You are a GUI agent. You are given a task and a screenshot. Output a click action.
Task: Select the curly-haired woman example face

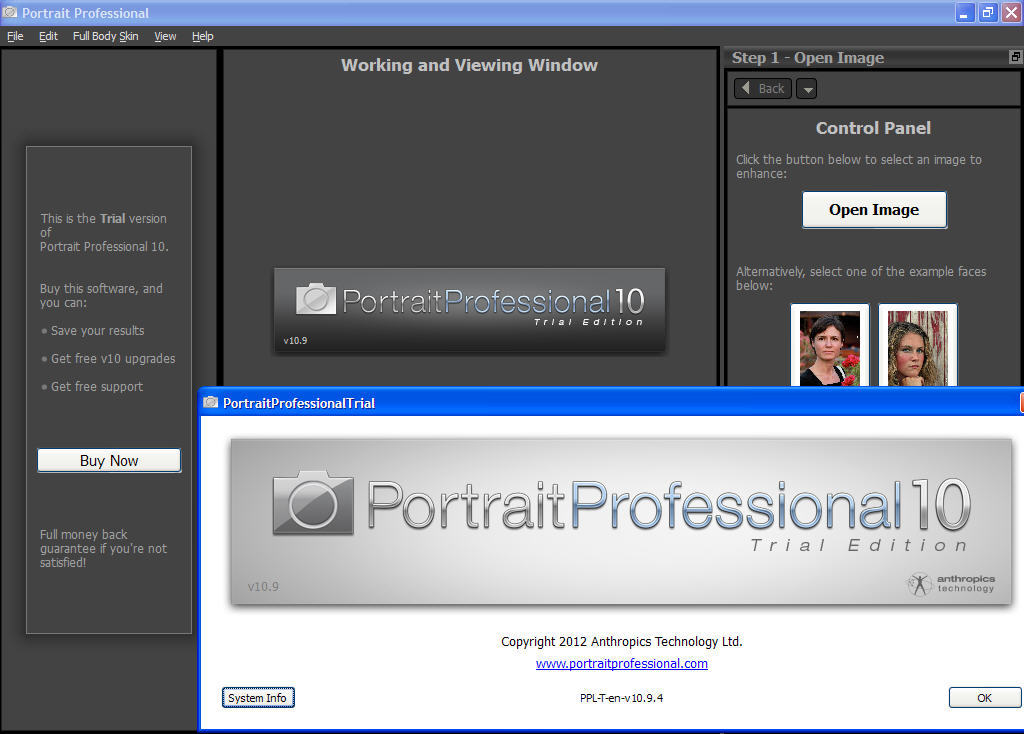click(918, 345)
